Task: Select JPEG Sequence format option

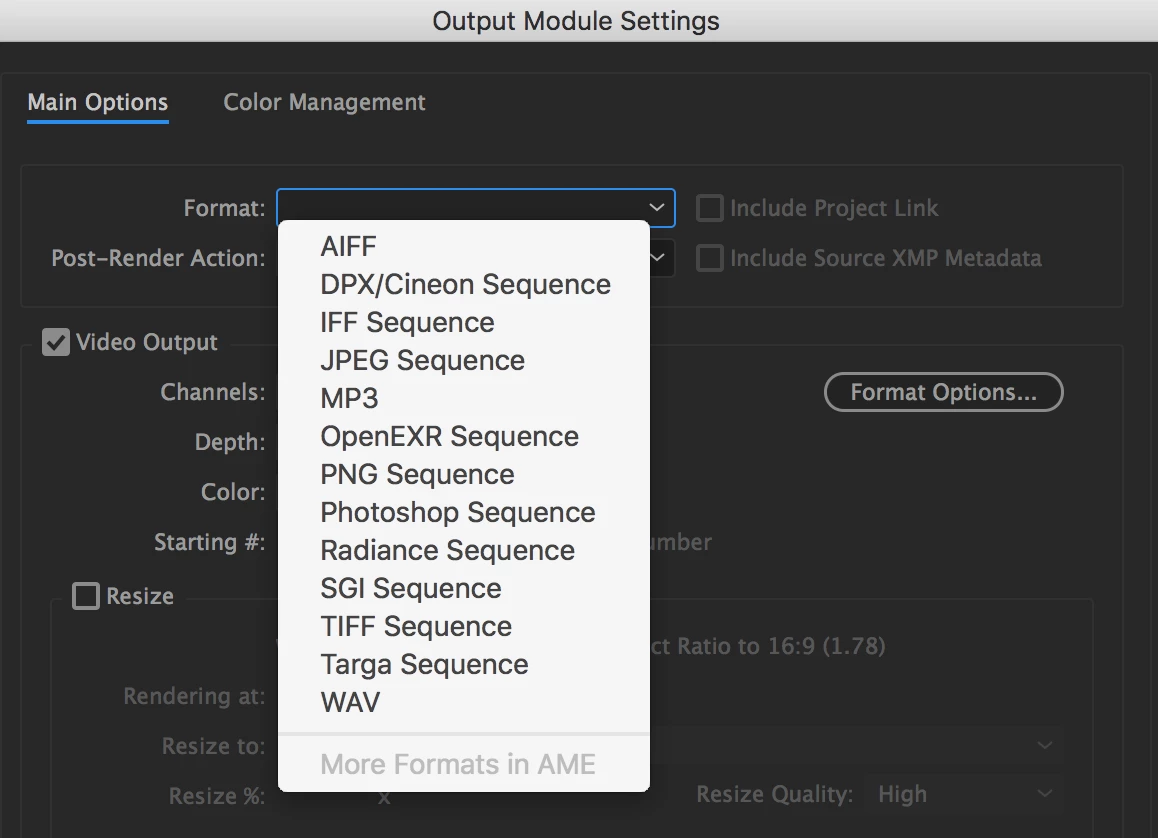Action: pyautogui.click(x=422, y=360)
